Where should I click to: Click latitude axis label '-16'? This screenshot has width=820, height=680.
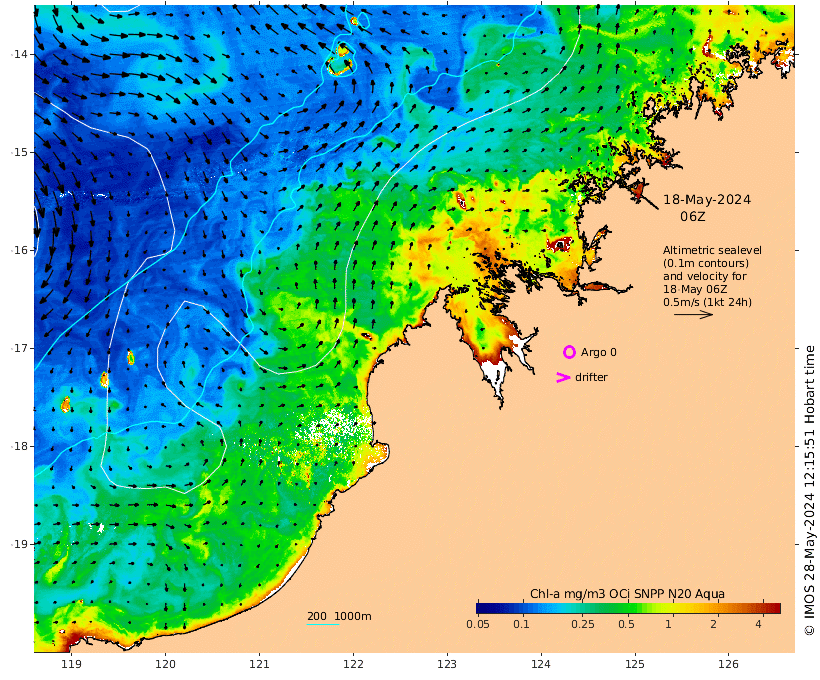point(19,250)
